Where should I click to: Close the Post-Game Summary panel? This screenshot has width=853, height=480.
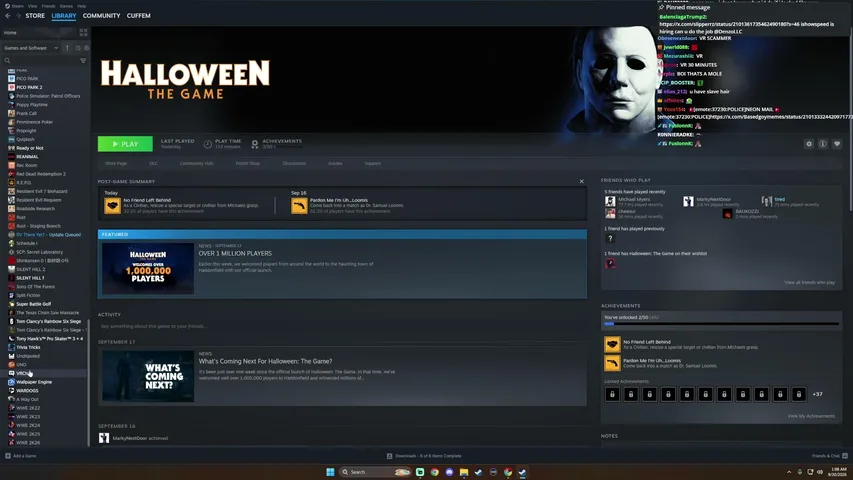(x=582, y=181)
